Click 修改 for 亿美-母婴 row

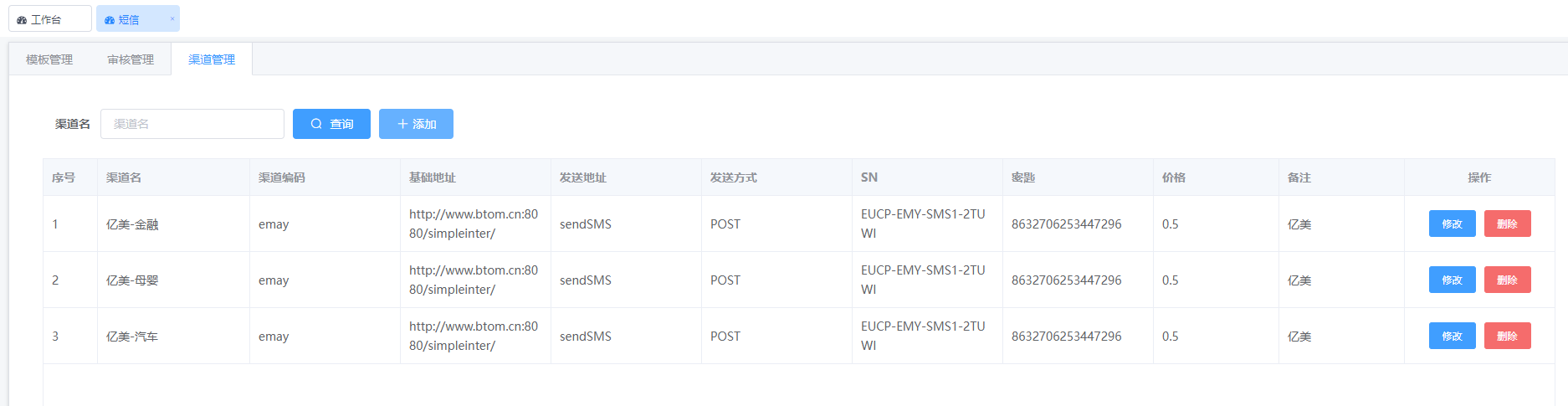pyautogui.click(x=1453, y=280)
